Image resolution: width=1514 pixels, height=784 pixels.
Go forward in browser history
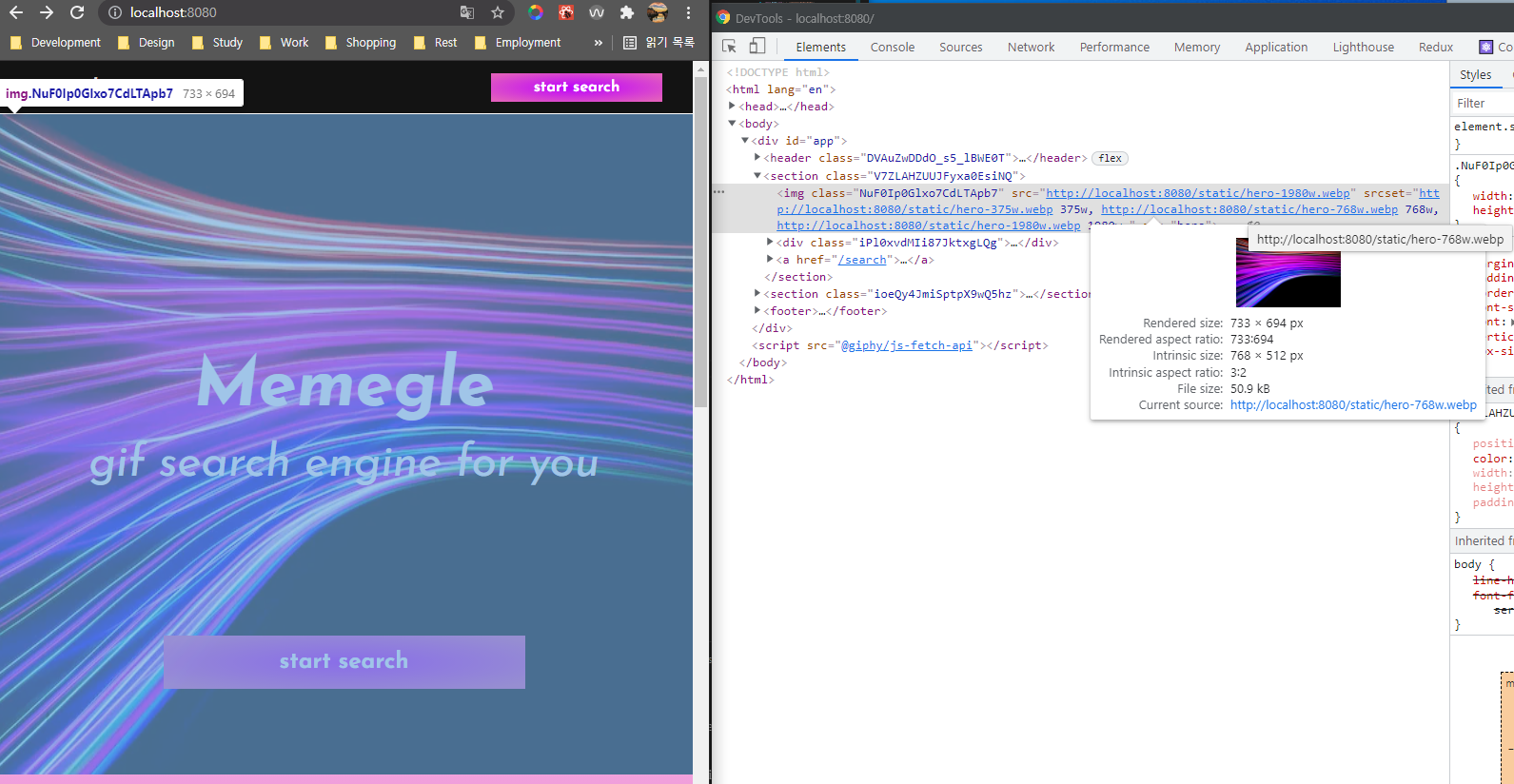(x=47, y=12)
